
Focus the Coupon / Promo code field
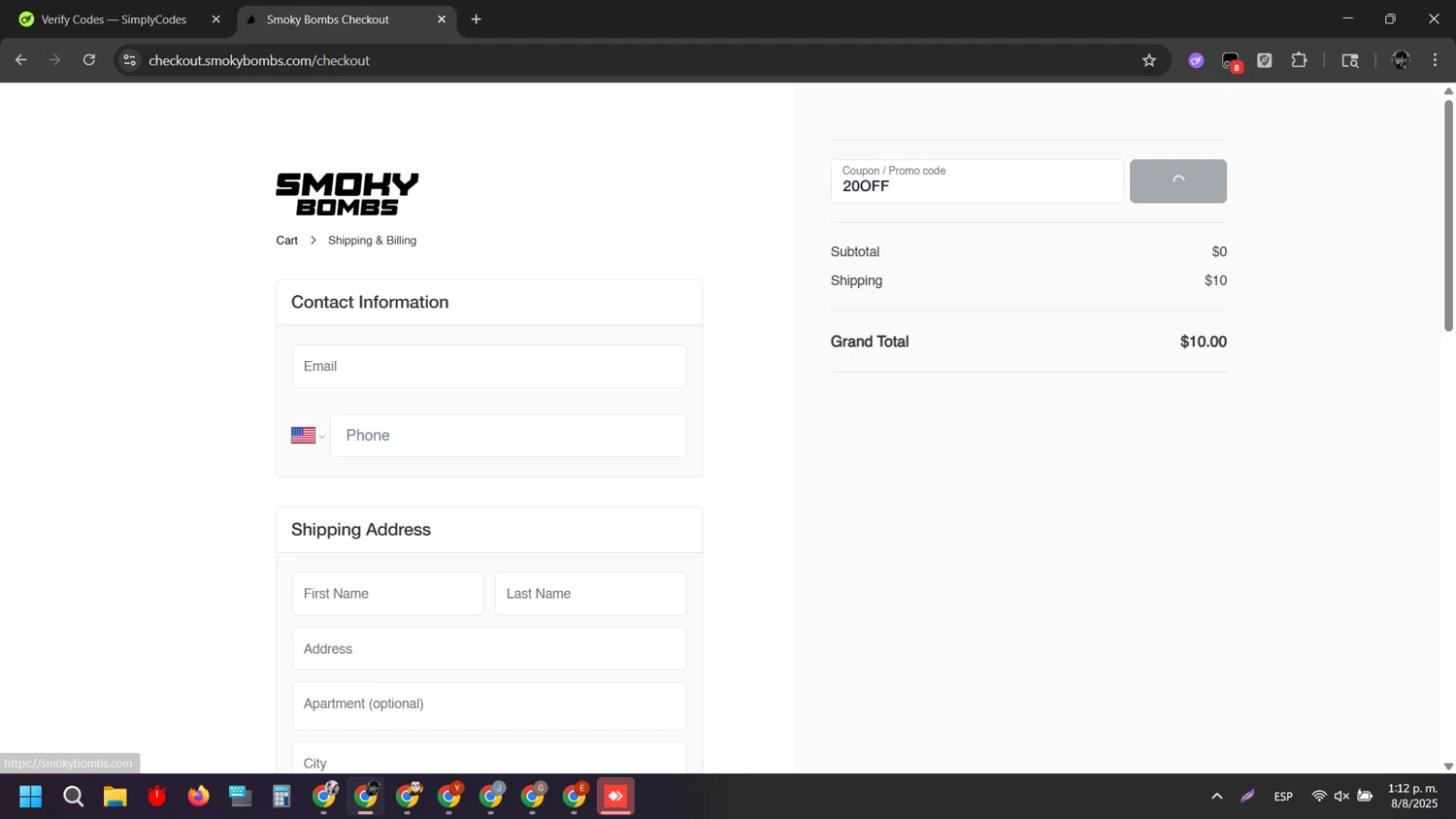[x=976, y=181]
